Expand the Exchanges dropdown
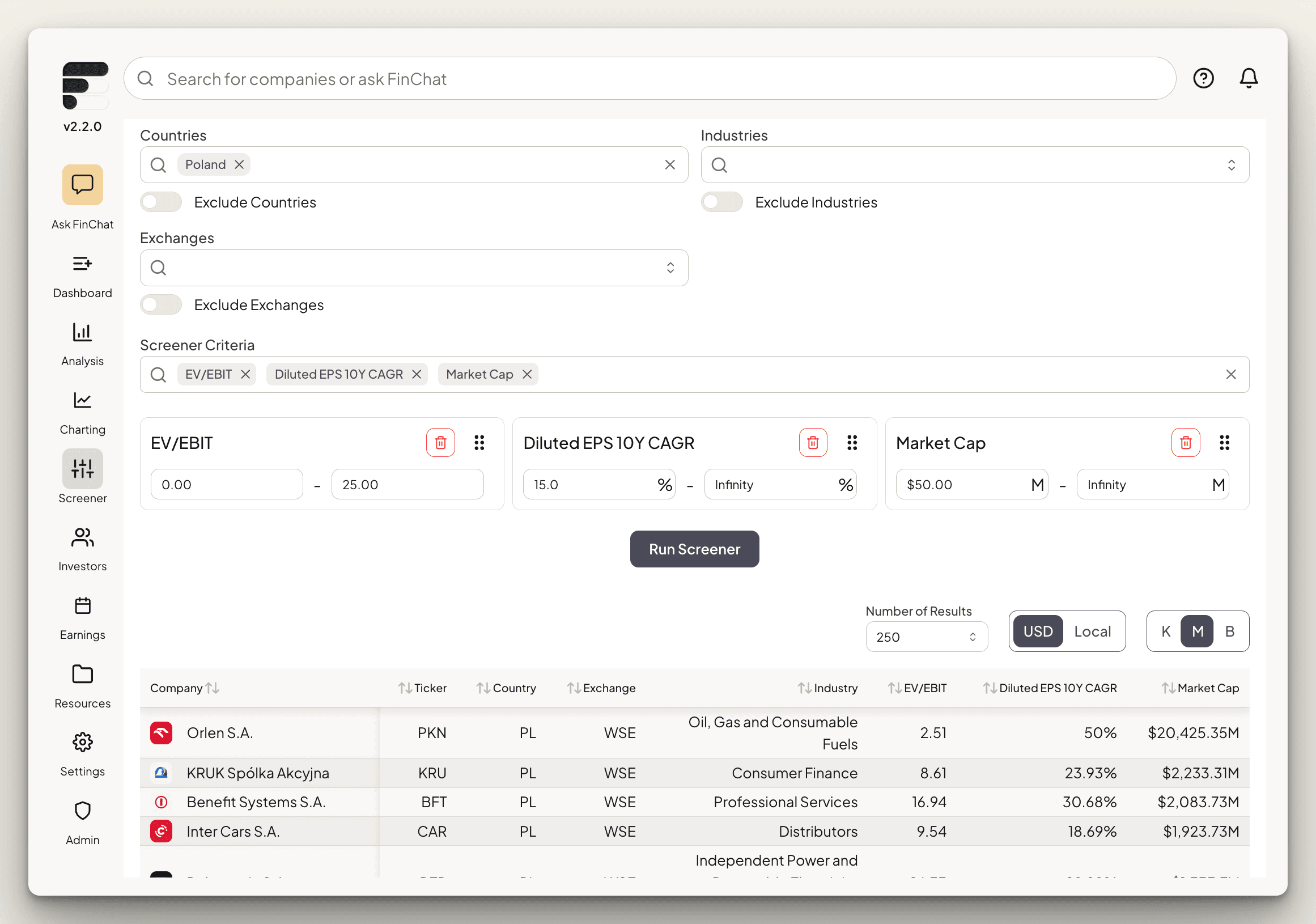The height and width of the screenshot is (924, 1316). (x=670, y=268)
